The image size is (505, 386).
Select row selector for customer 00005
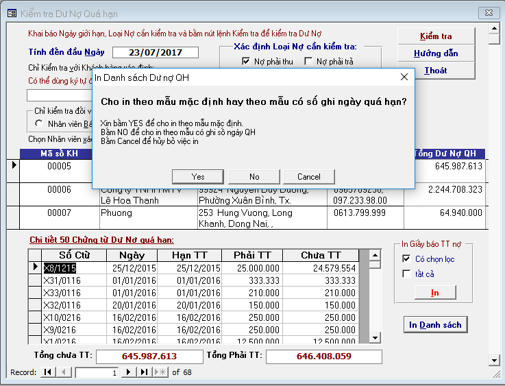coord(13,170)
